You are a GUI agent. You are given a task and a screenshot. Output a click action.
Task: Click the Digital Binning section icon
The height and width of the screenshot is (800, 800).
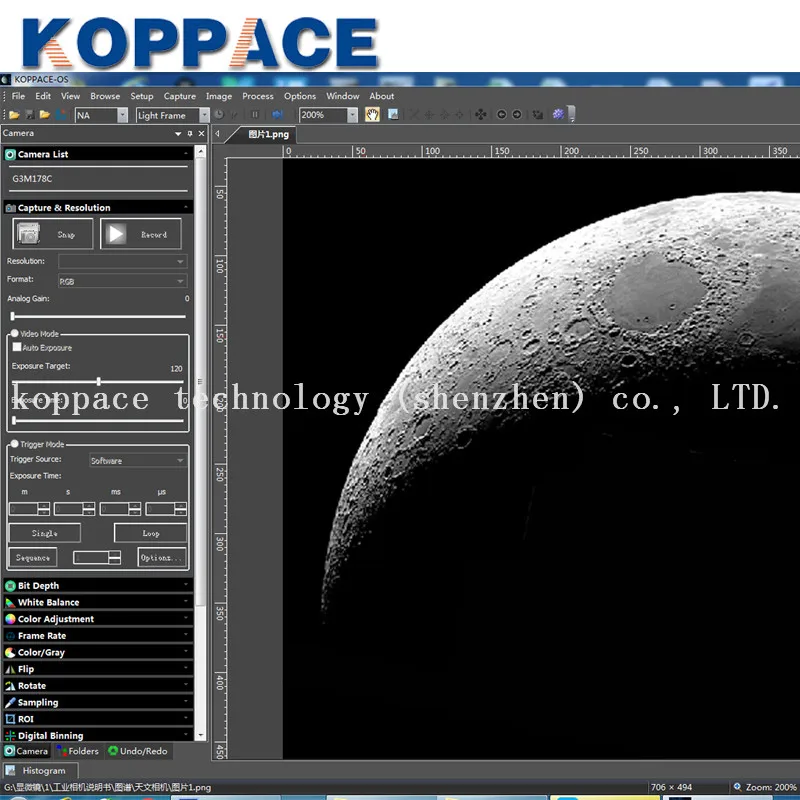tap(10, 736)
